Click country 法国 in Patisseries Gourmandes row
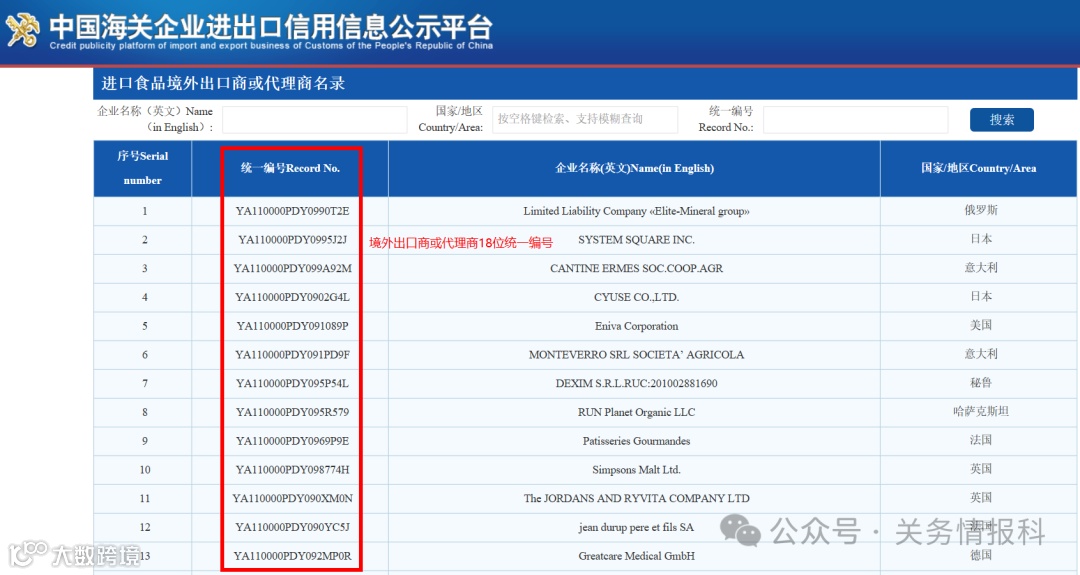1080x575 pixels. pos(981,440)
